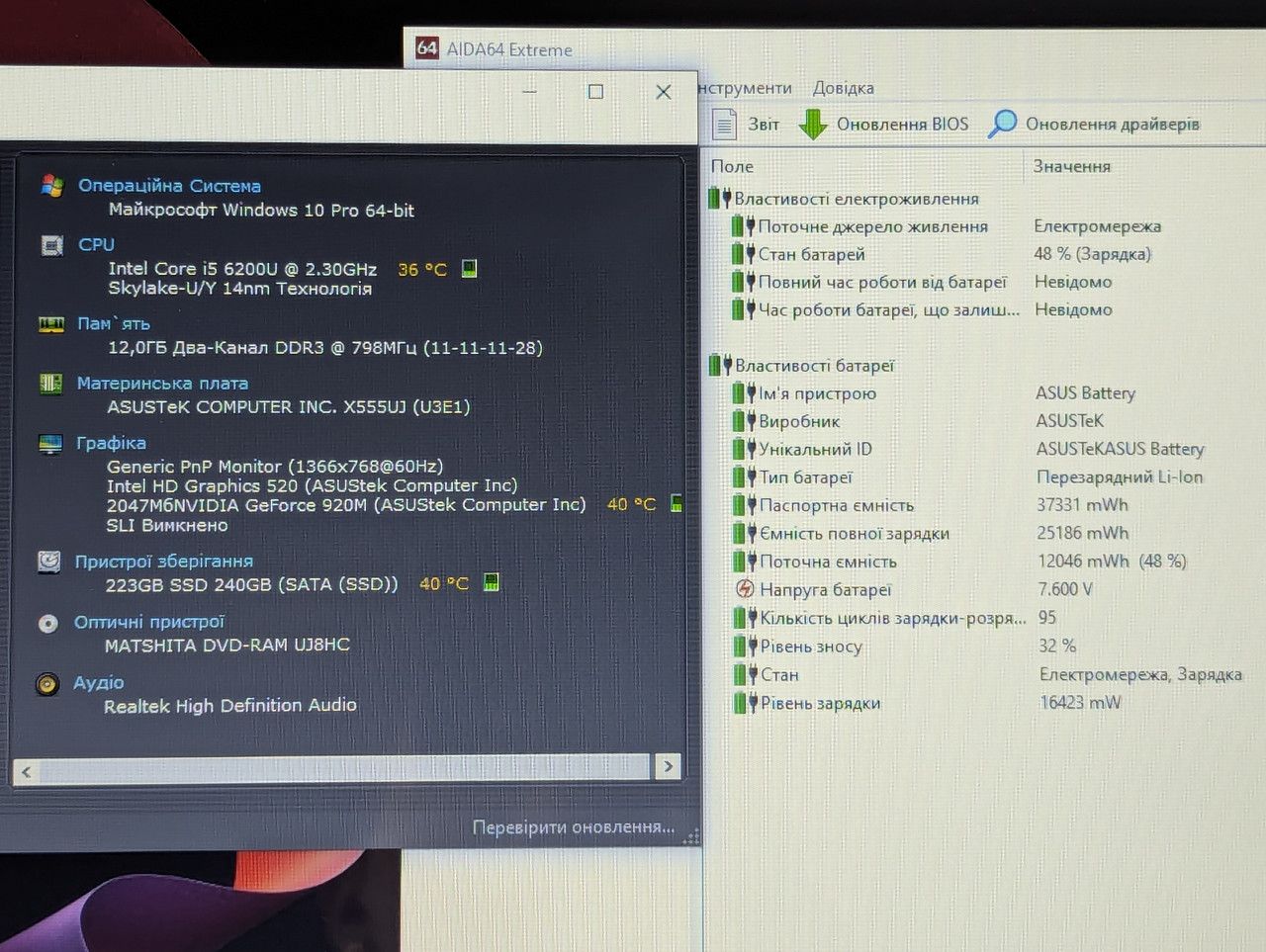Select the Стан батареї row
Screen dimensions: 1266x952
pyautogui.click(x=986, y=254)
